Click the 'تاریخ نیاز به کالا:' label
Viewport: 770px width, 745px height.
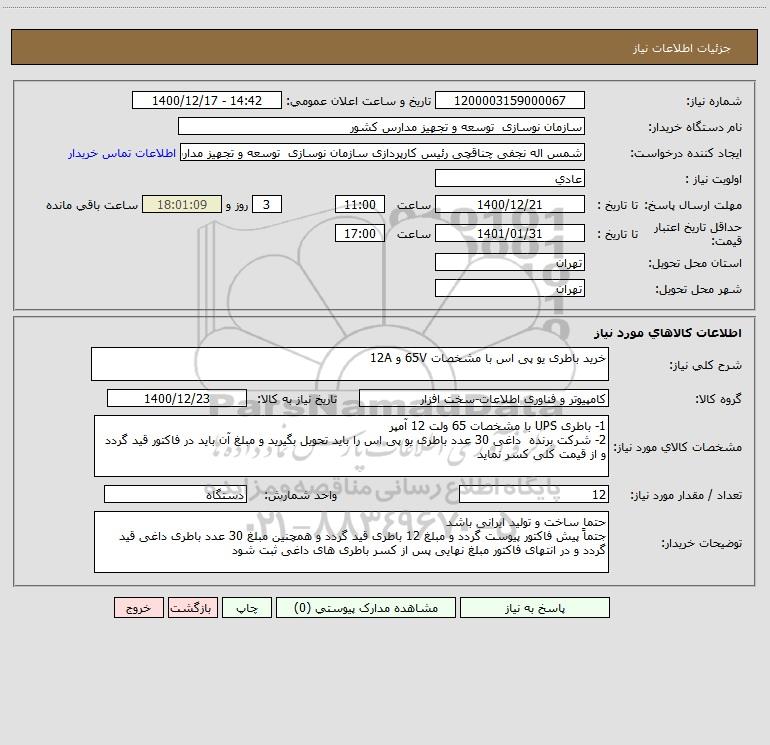297,399
